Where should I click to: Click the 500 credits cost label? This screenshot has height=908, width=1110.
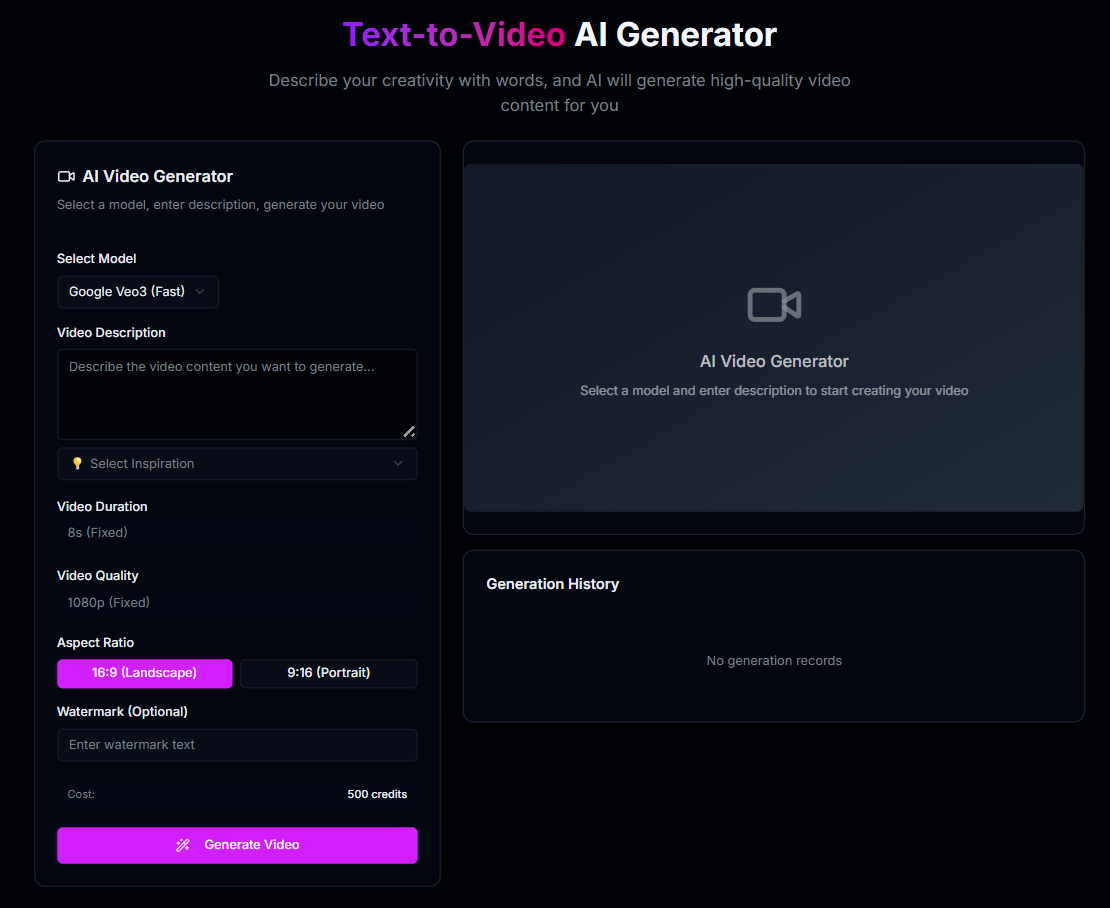coord(377,793)
